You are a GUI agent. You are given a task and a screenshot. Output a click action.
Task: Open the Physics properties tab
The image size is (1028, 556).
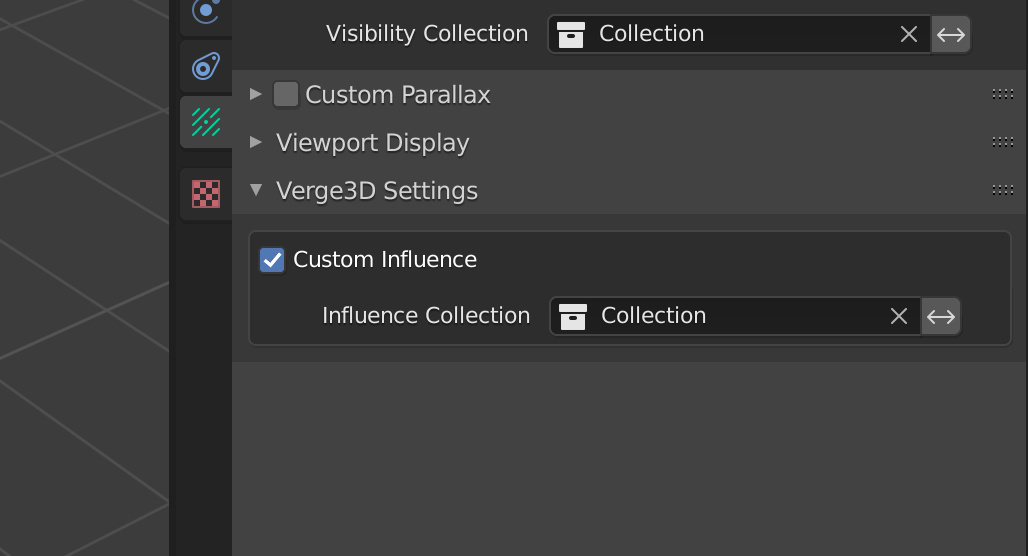206,12
